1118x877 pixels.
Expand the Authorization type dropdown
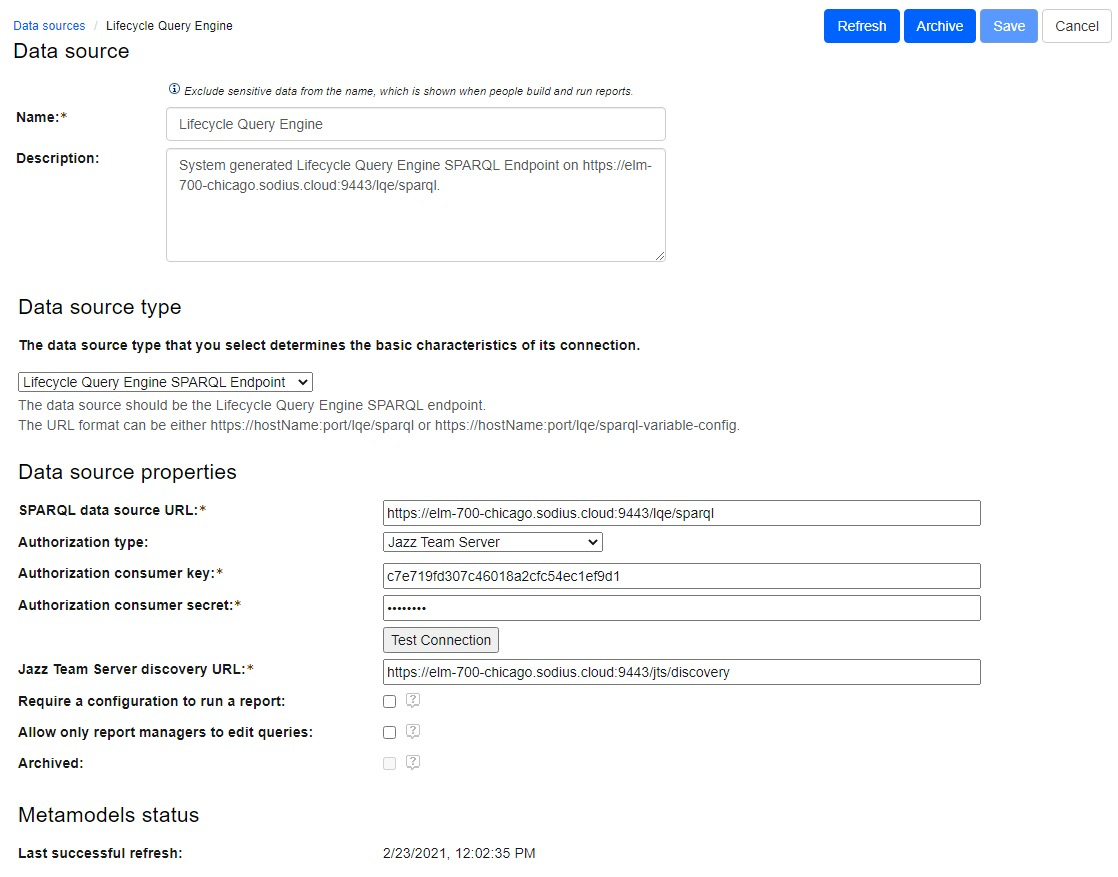tap(492, 542)
